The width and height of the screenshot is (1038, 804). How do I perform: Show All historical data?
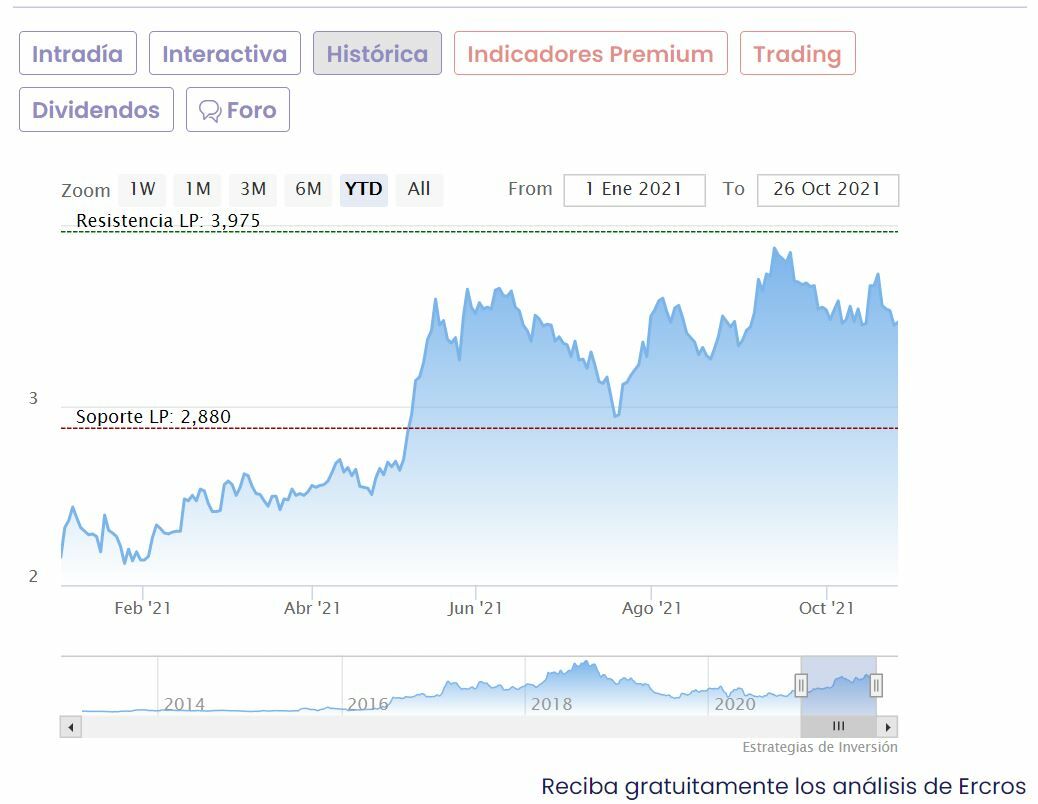419,189
